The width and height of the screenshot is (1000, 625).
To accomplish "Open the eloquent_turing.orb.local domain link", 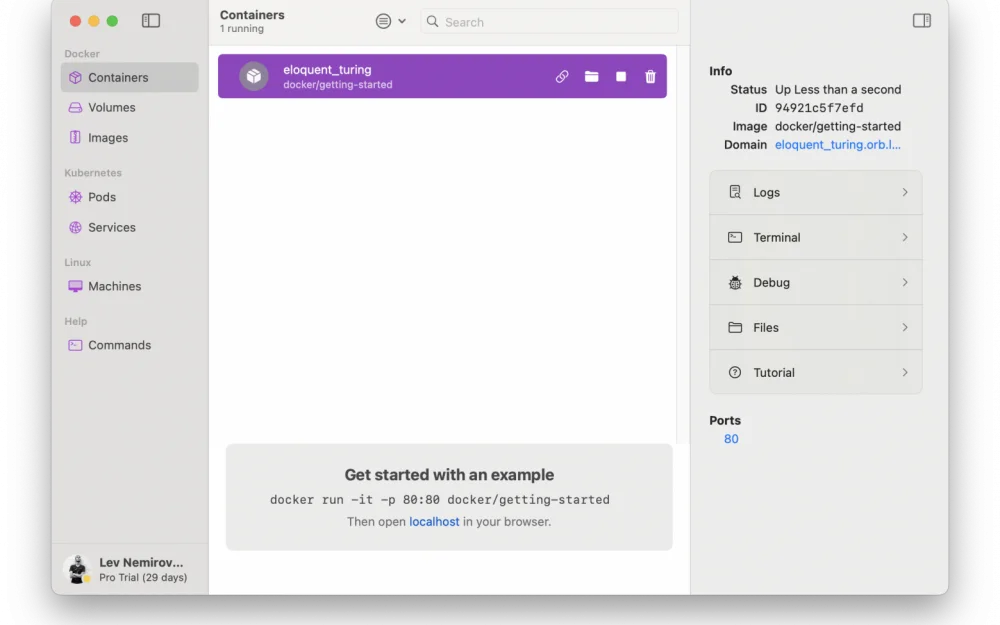I will pos(837,145).
